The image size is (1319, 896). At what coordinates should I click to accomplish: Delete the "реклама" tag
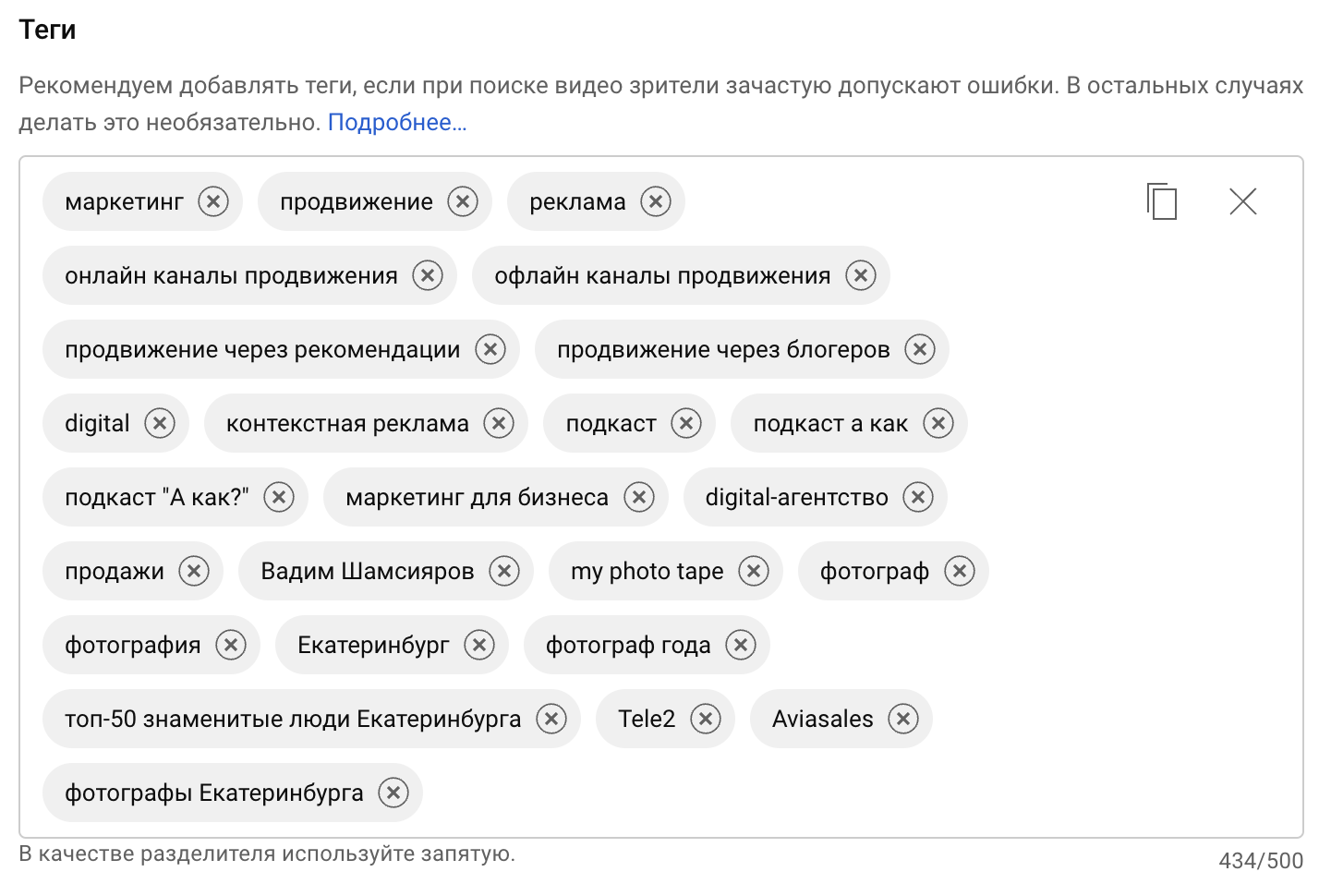[656, 201]
